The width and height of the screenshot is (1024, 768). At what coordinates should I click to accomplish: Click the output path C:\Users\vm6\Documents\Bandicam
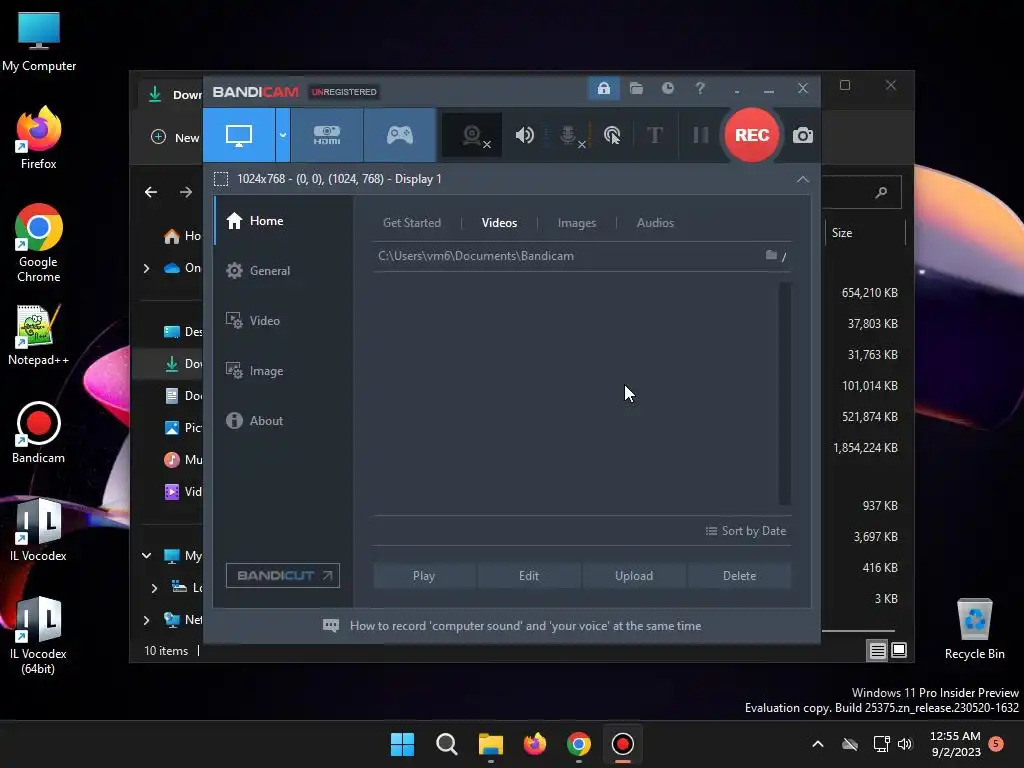click(x=475, y=256)
